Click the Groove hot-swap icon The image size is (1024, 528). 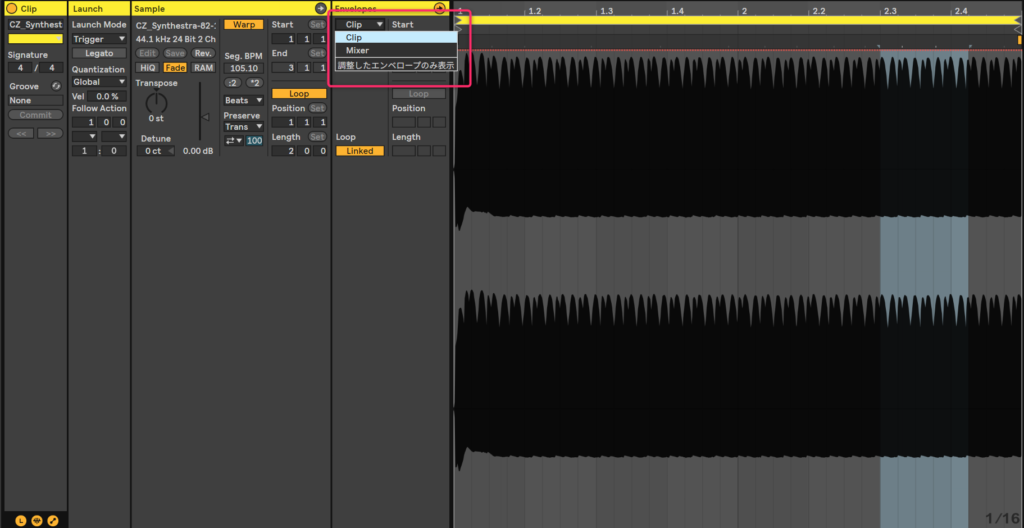(56, 86)
